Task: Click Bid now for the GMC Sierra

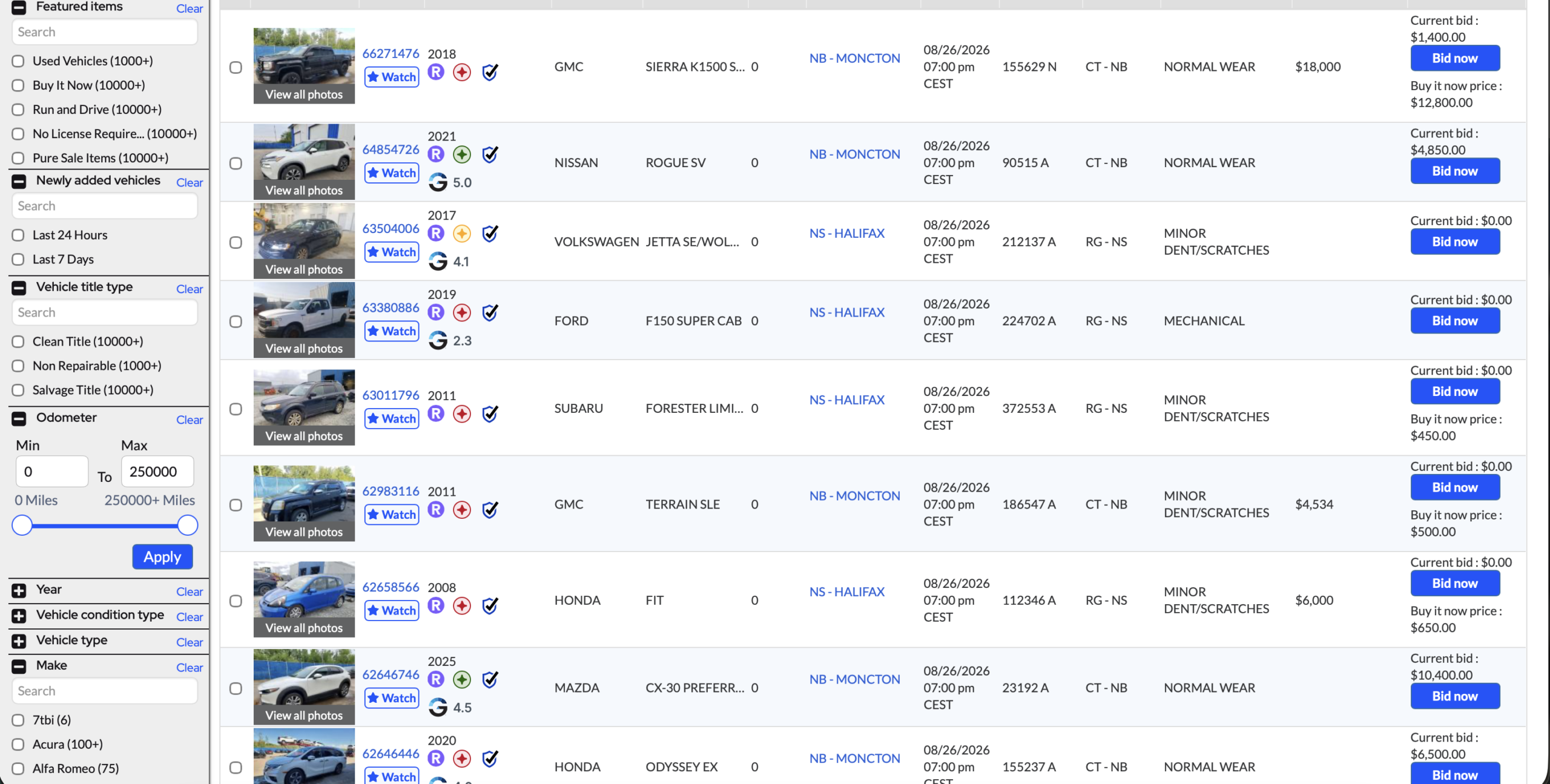Action: pos(1455,58)
